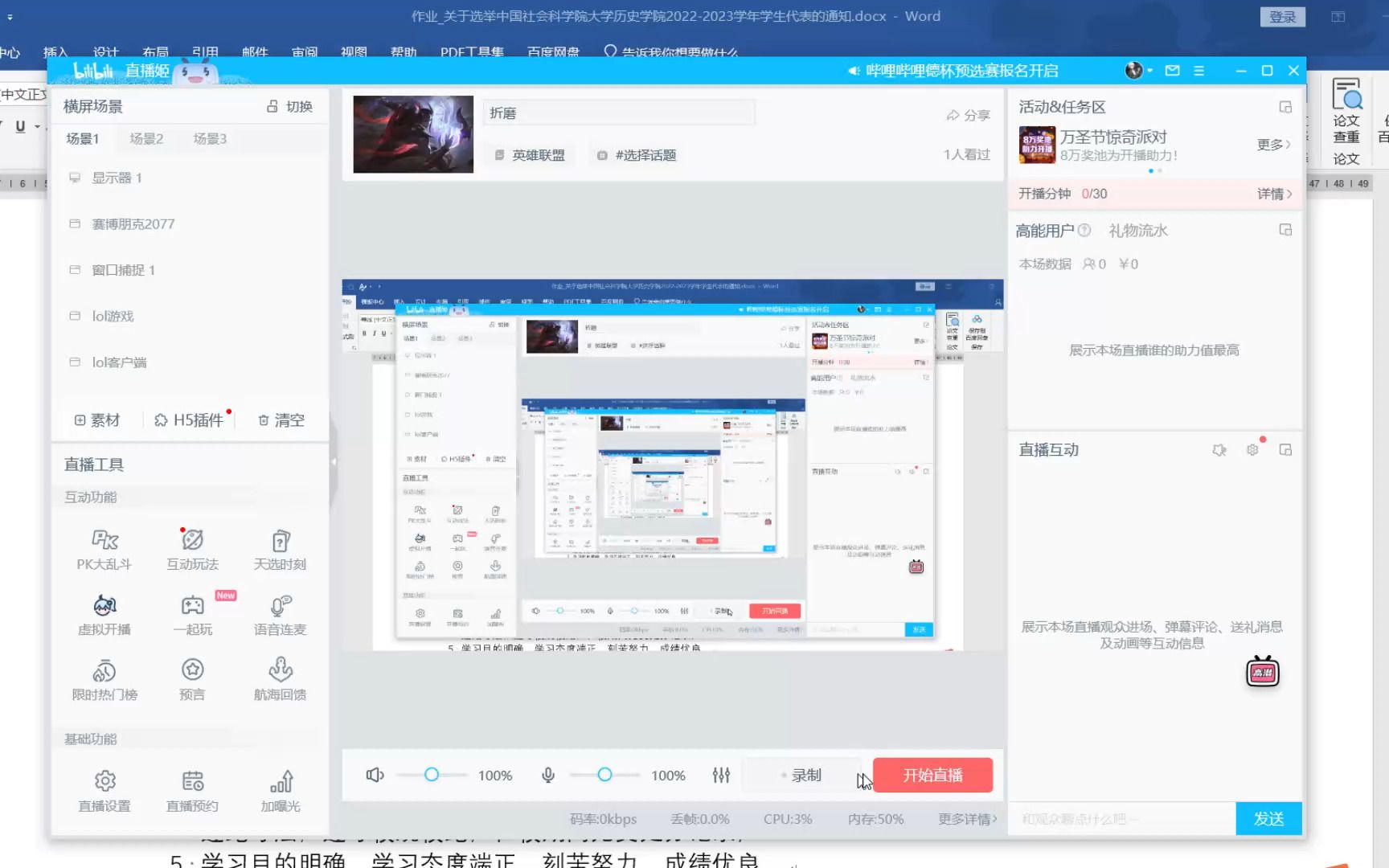Image resolution: width=1389 pixels, height=868 pixels.
Task: Launch the 一起玩 feature marked New
Action: (192, 614)
